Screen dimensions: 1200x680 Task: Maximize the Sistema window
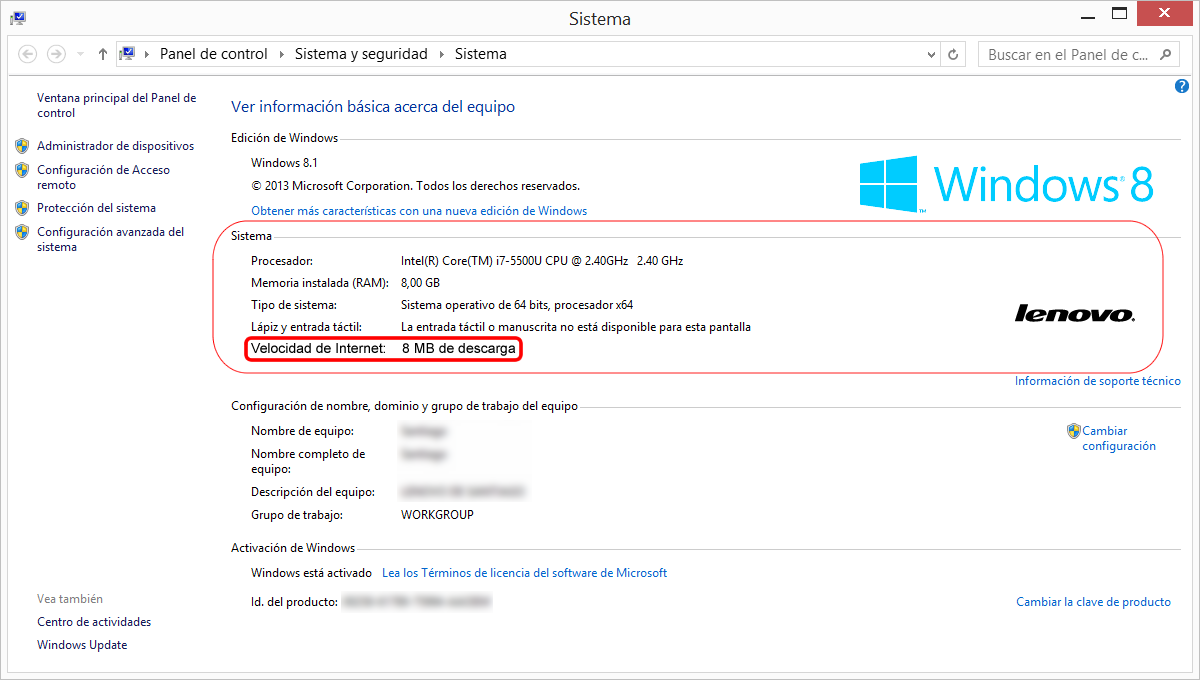coord(1120,14)
